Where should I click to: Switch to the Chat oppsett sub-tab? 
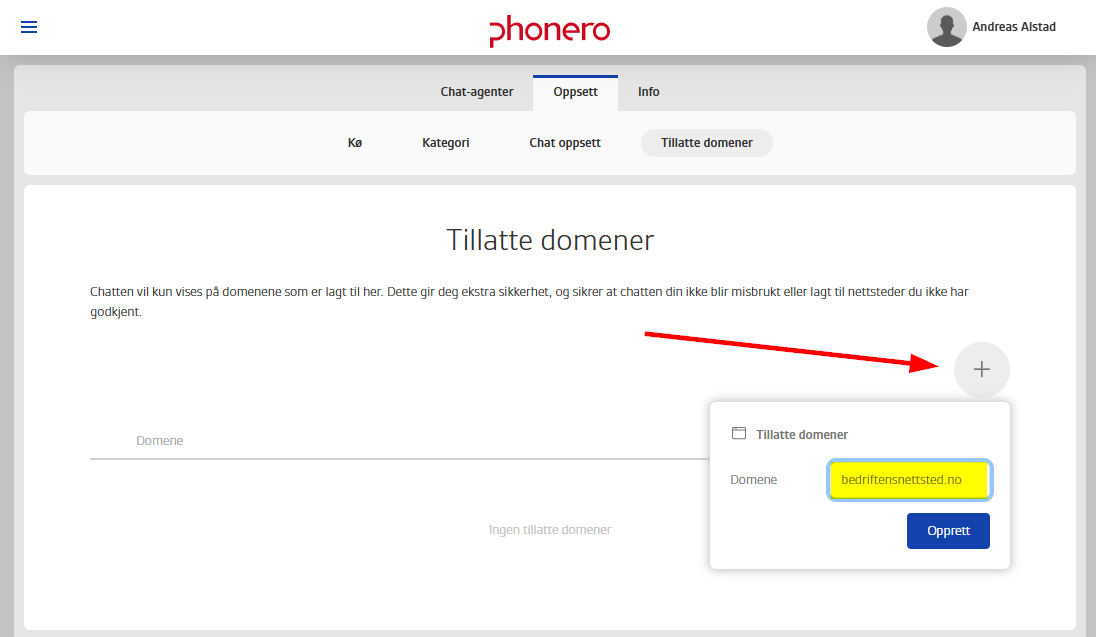pyautogui.click(x=565, y=143)
